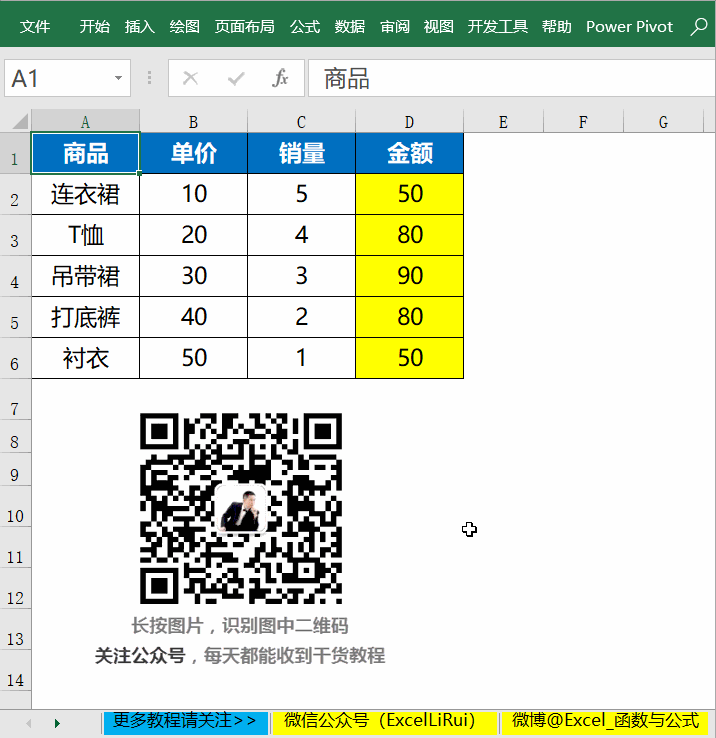Click the 金额 header cell
716x738 pixels.
410,153
